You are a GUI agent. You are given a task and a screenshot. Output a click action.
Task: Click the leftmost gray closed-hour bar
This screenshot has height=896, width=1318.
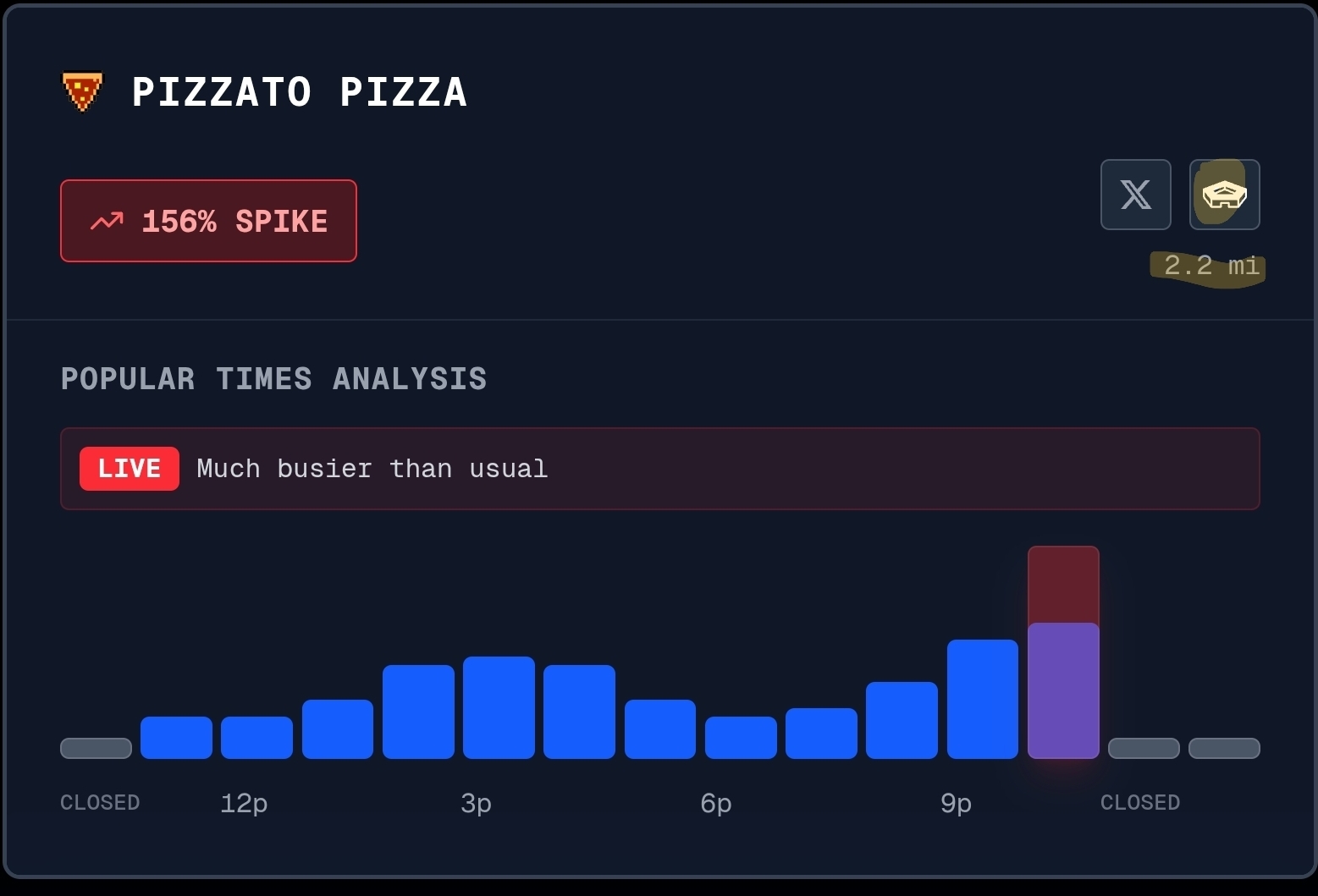(96, 748)
